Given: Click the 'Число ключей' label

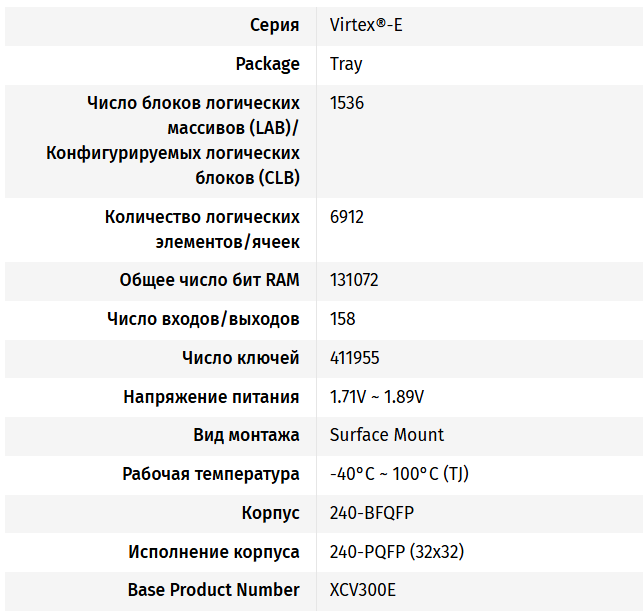Looking at the screenshot, I should click(240, 358).
